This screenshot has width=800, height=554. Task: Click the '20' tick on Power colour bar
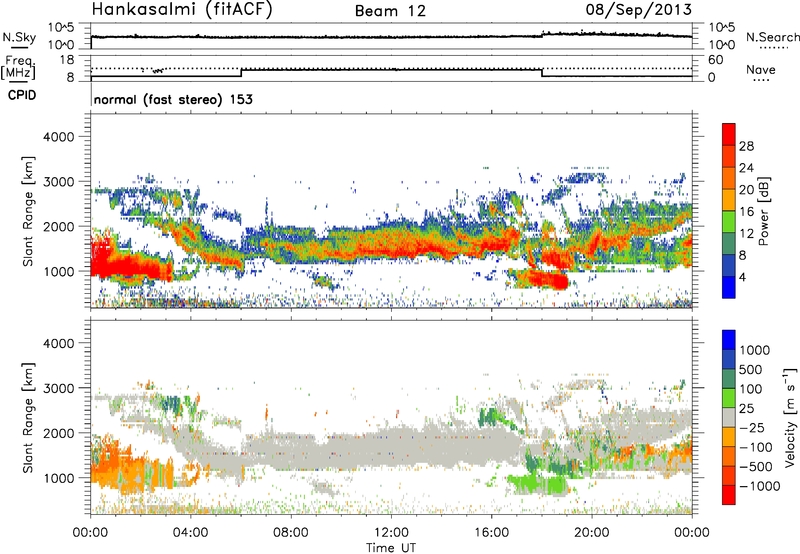coord(746,190)
